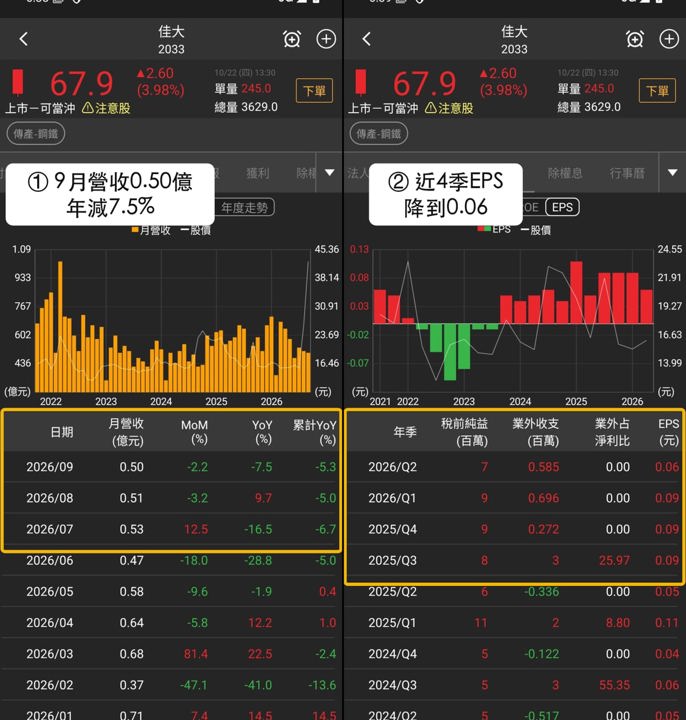
Task: Select 年度走勢 view toggle
Action: (x=245, y=208)
